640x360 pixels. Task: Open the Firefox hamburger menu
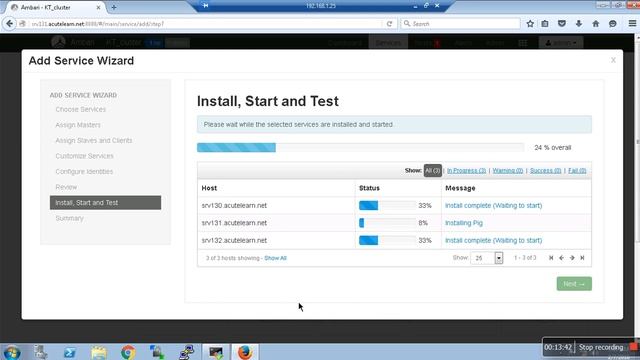(632, 24)
